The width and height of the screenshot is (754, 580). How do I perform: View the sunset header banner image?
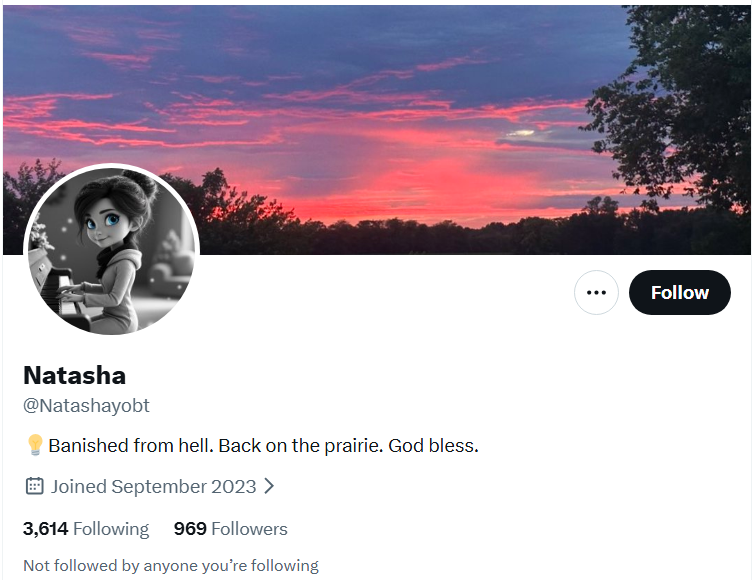pos(377,129)
